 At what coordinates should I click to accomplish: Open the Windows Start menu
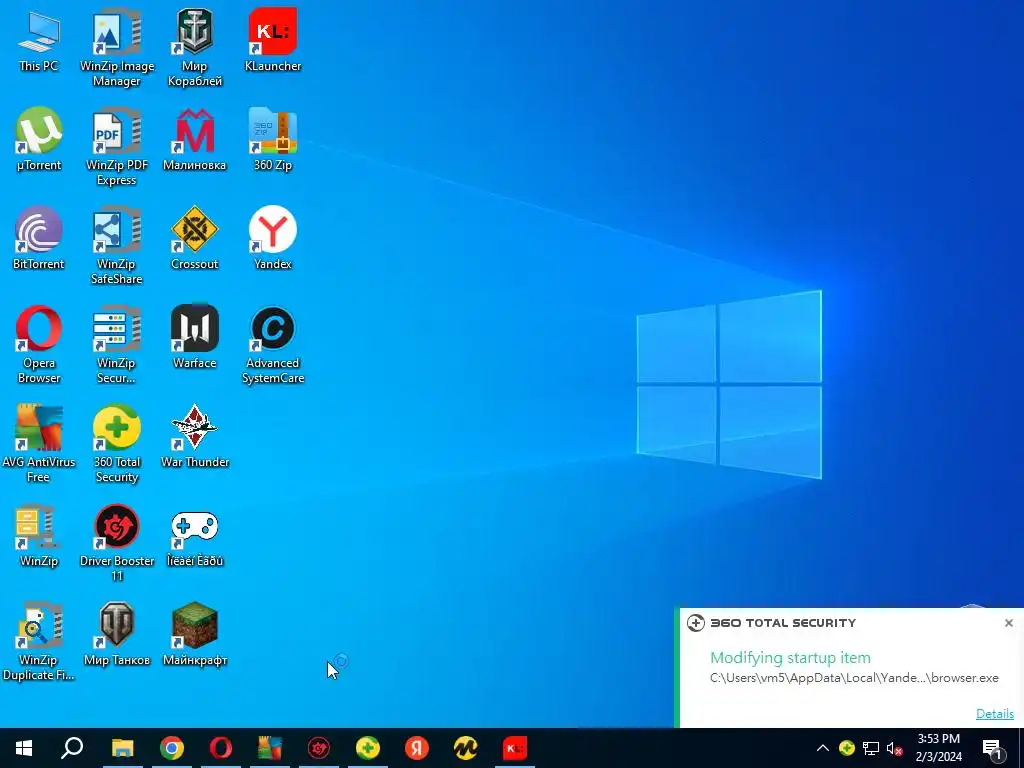(24, 748)
